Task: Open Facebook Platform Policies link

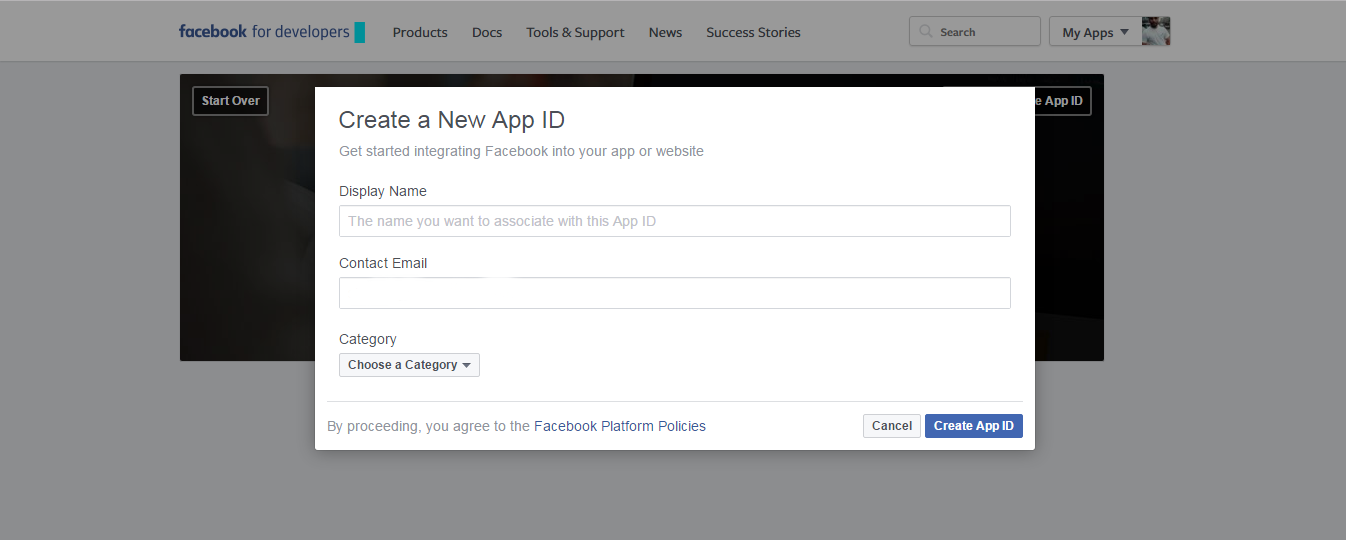Action: pos(620,426)
